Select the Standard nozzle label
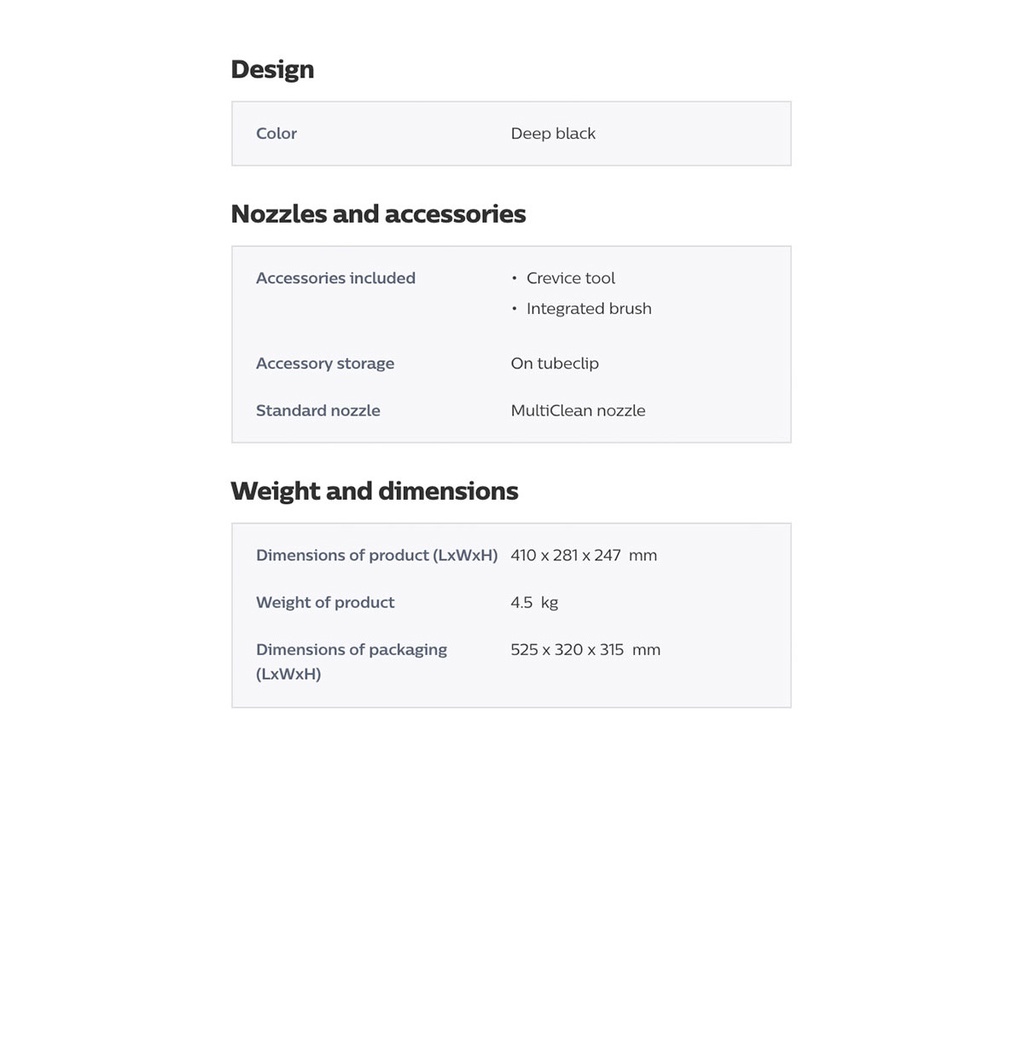This screenshot has width=1024, height=1038. click(318, 410)
